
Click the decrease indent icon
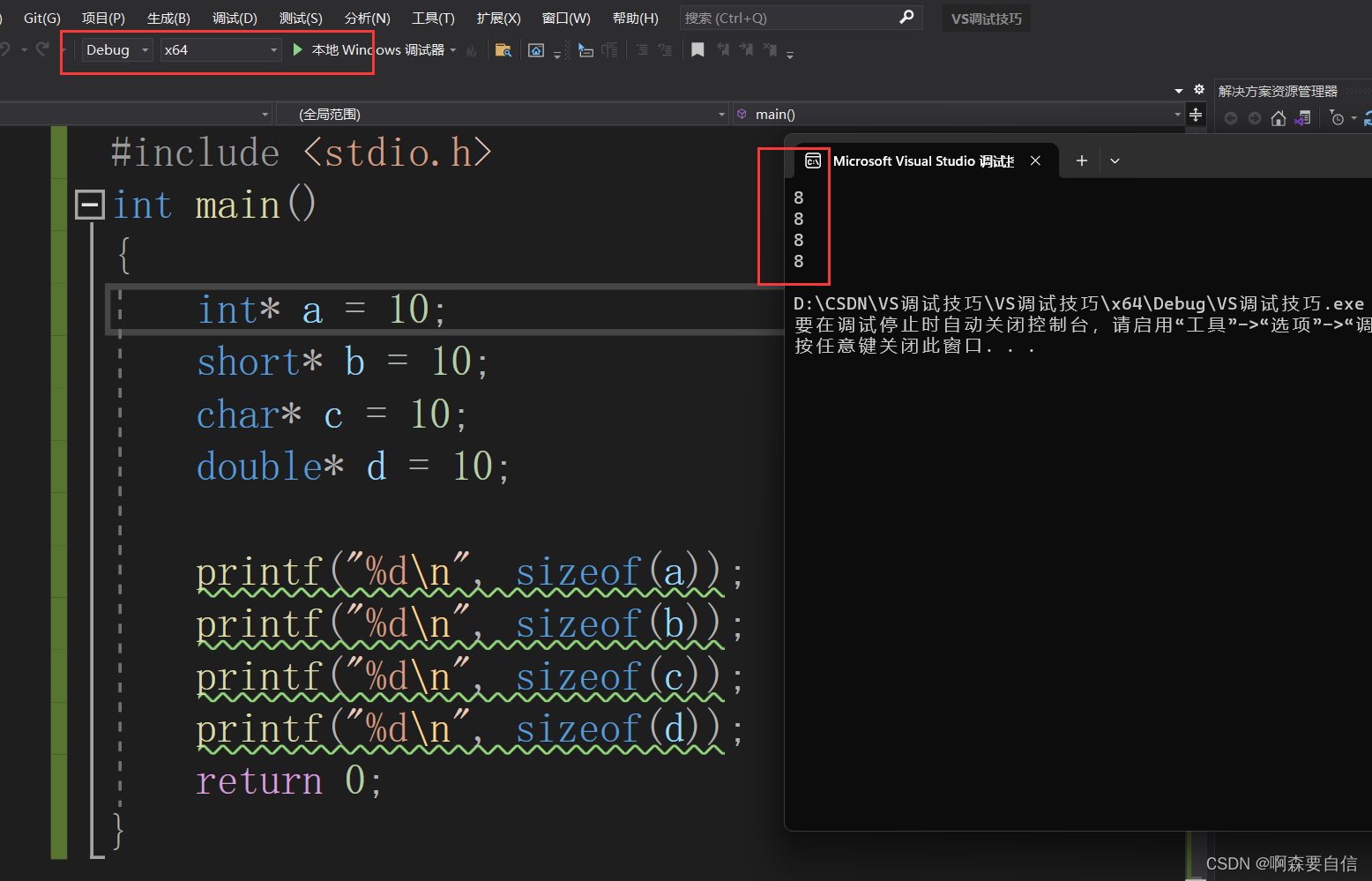[642, 50]
